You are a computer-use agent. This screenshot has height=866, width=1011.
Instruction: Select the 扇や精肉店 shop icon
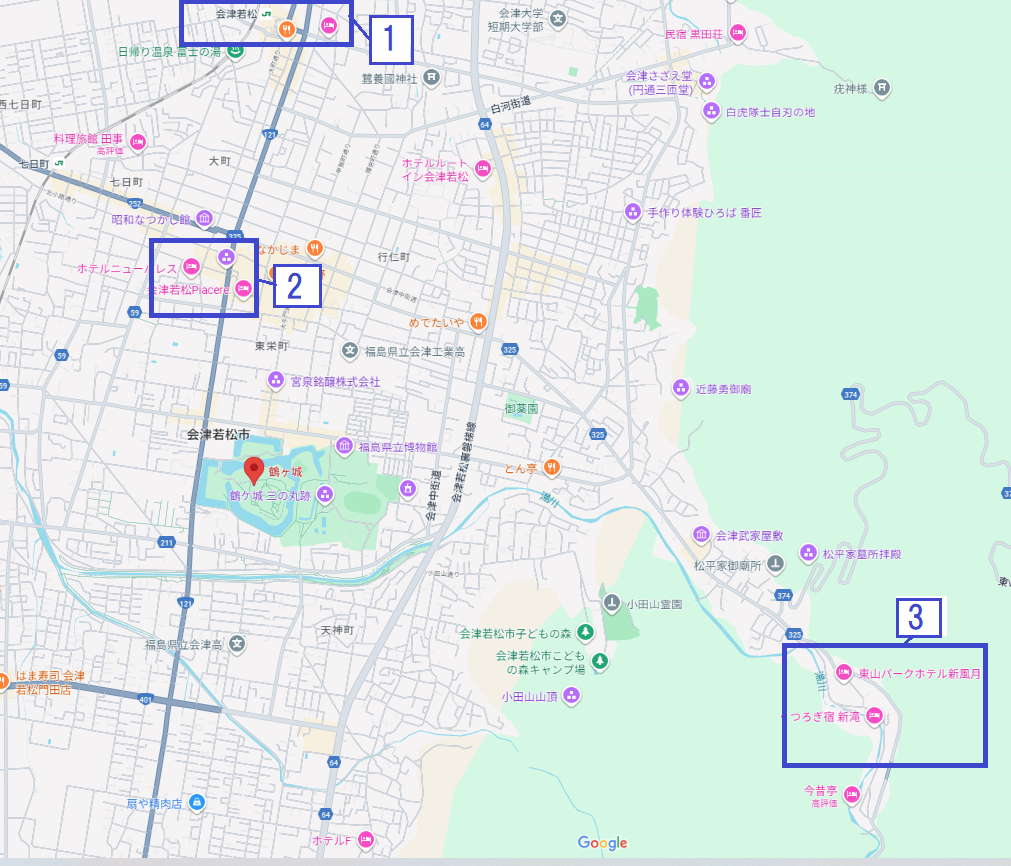[x=197, y=803]
